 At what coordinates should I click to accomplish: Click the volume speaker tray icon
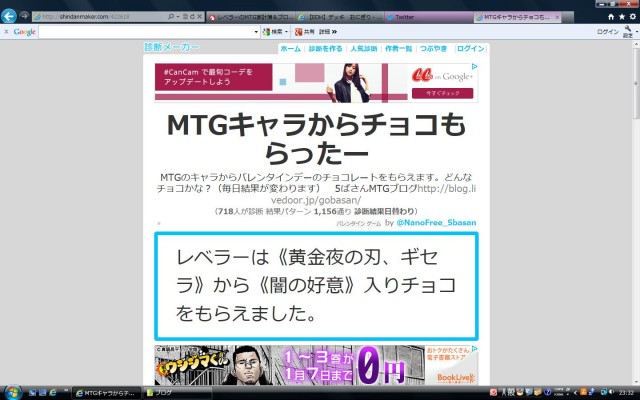pos(611,393)
